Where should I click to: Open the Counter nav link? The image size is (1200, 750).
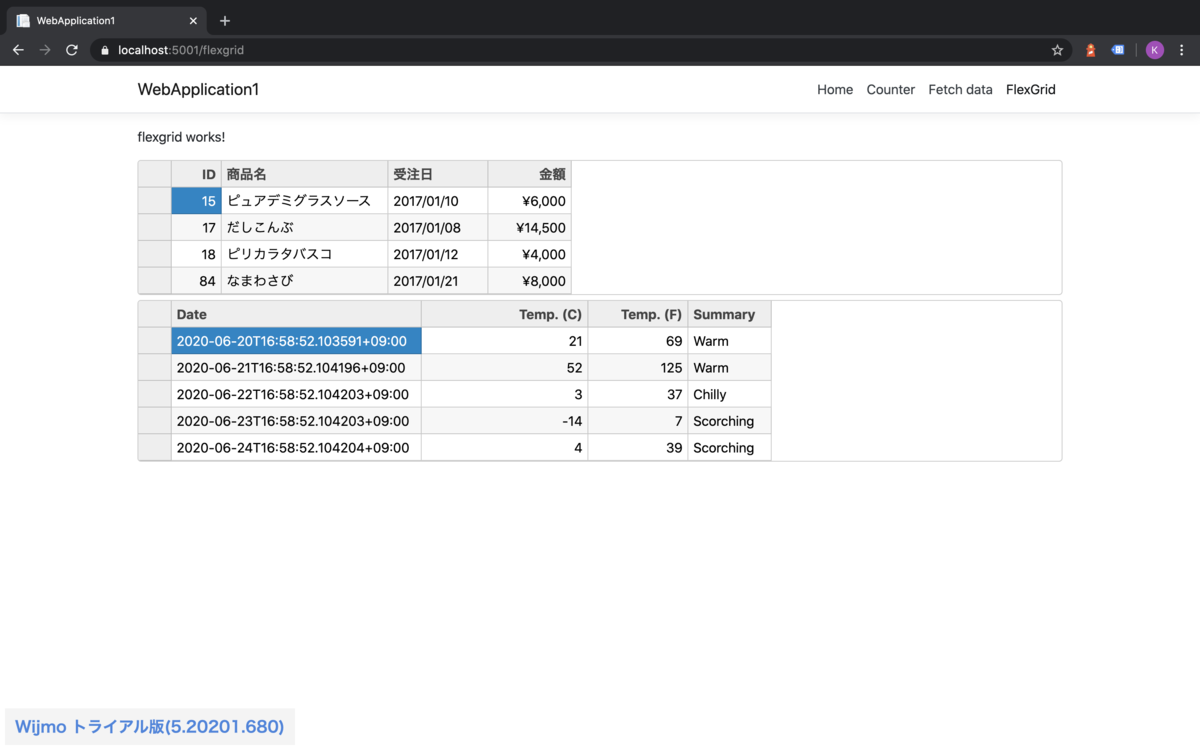[x=891, y=89]
